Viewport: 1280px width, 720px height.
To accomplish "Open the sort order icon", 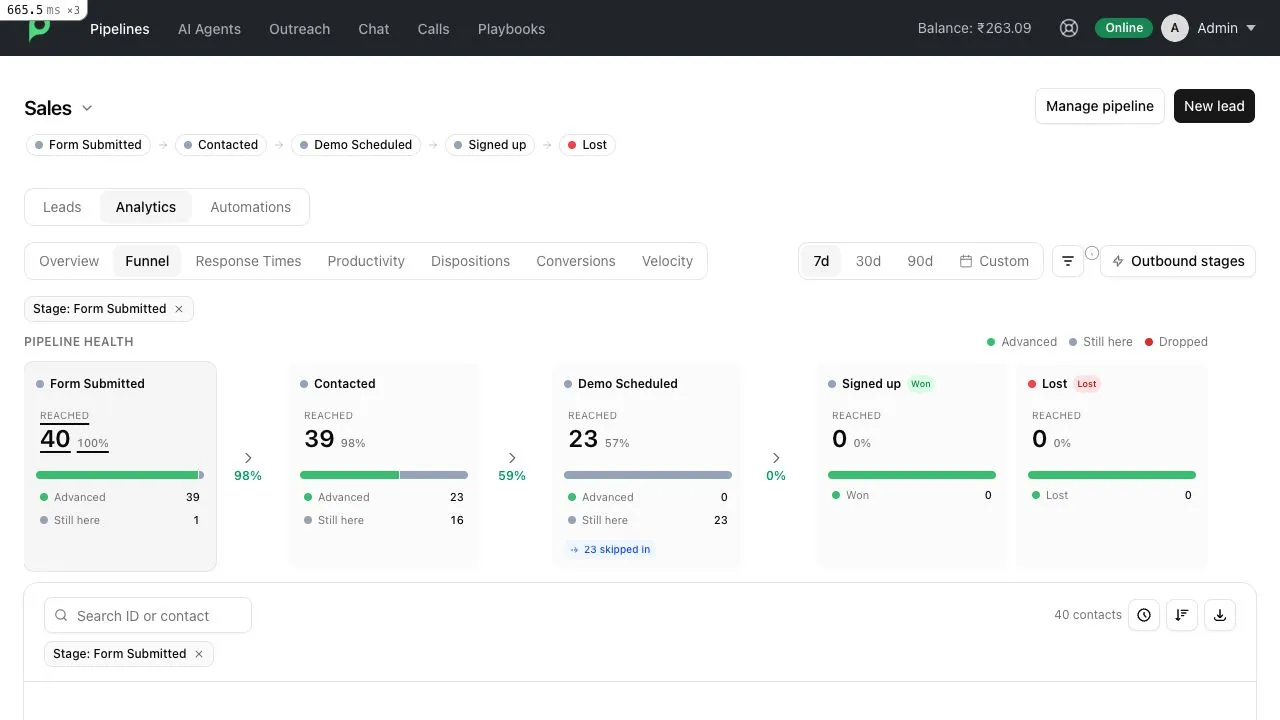I will [x=1182, y=615].
